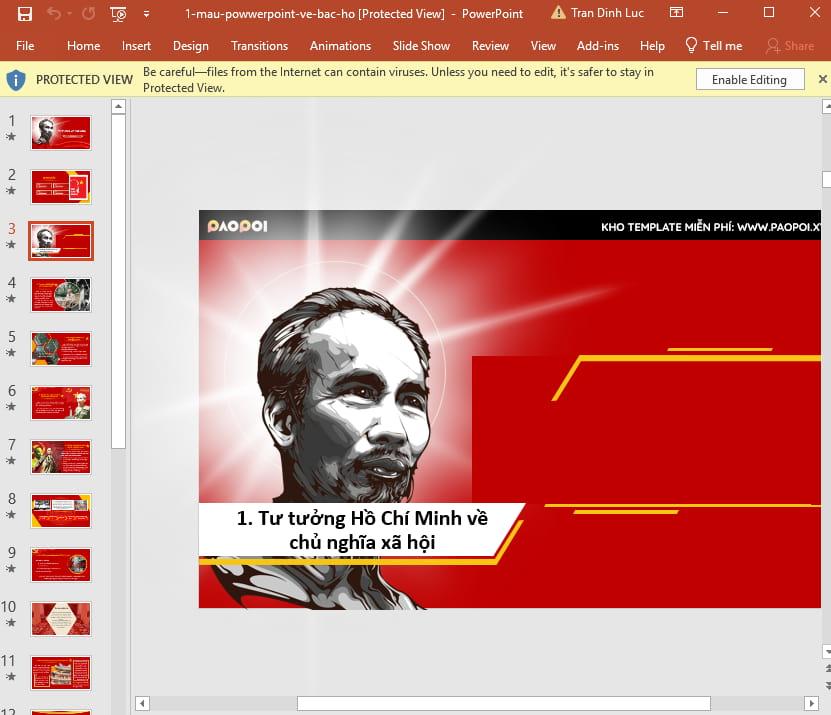The image size is (831, 715).
Task: Start presentation from beginning icon
Action: click(118, 14)
